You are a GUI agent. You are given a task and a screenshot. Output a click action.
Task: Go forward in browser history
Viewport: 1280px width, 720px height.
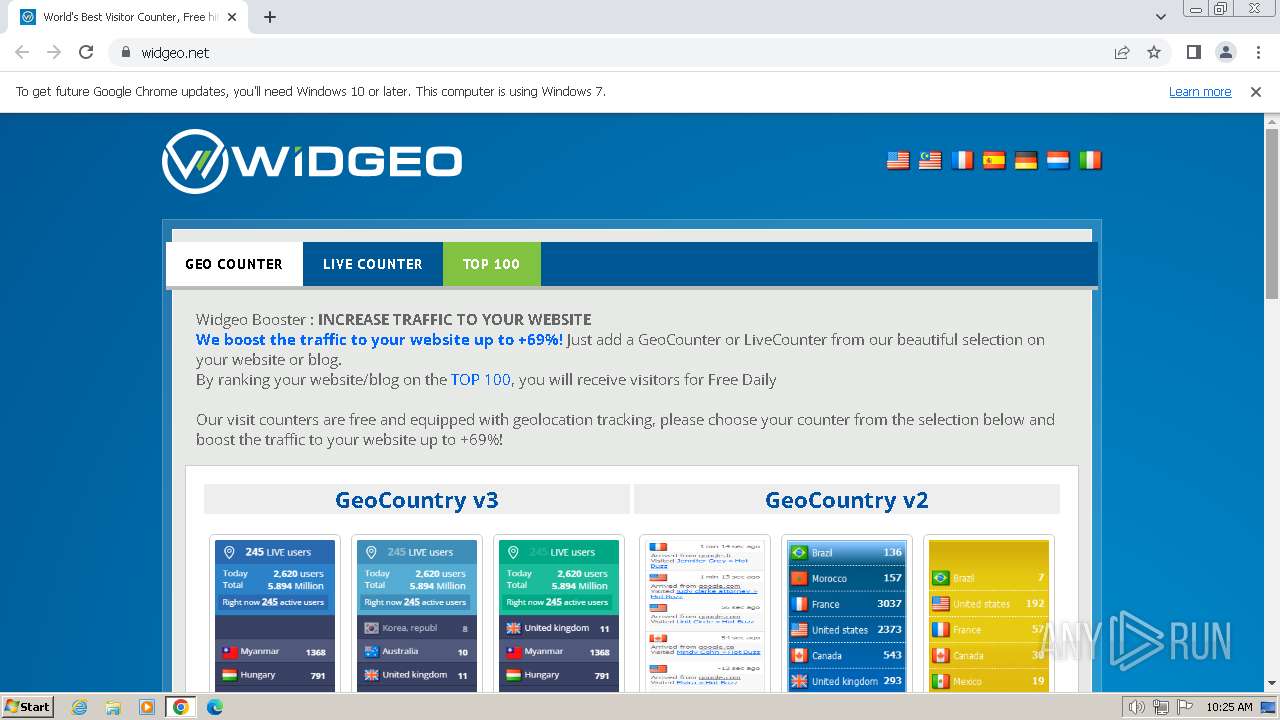pyautogui.click(x=54, y=52)
